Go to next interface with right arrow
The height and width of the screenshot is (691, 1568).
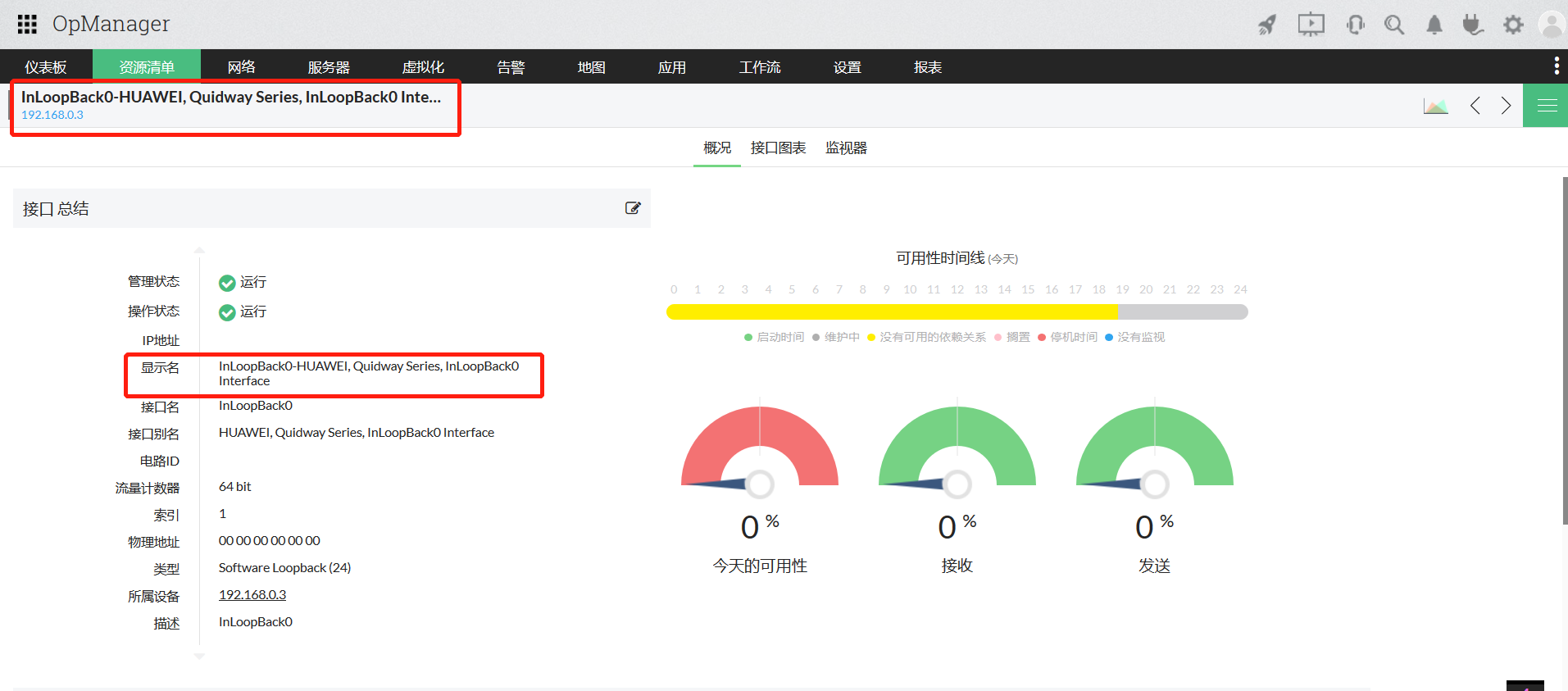click(x=1506, y=106)
